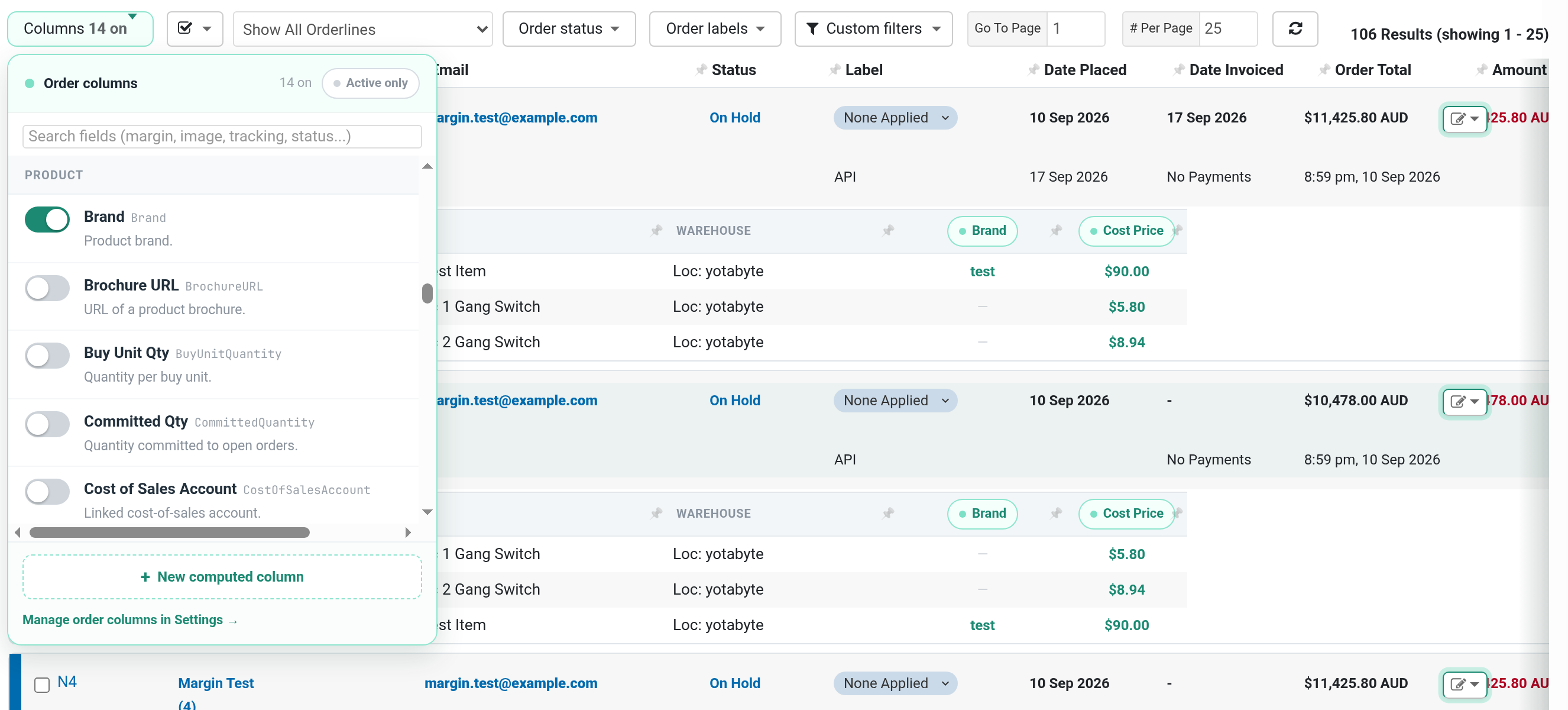Turn off the Brand column toggle
1568x710 pixels.
[x=47, y=219]
